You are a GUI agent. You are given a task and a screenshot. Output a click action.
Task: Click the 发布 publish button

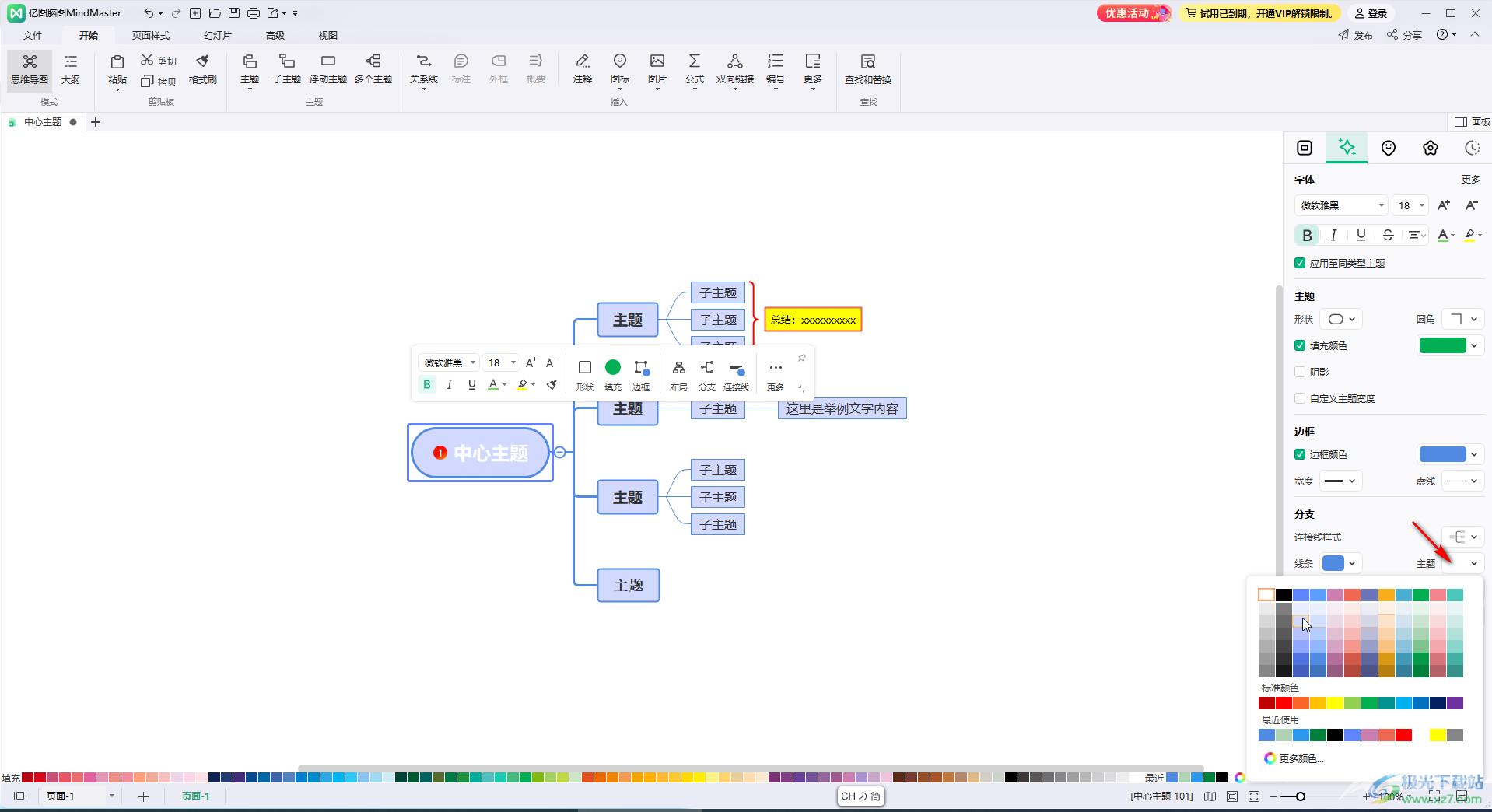click(x=1355, y=35)
